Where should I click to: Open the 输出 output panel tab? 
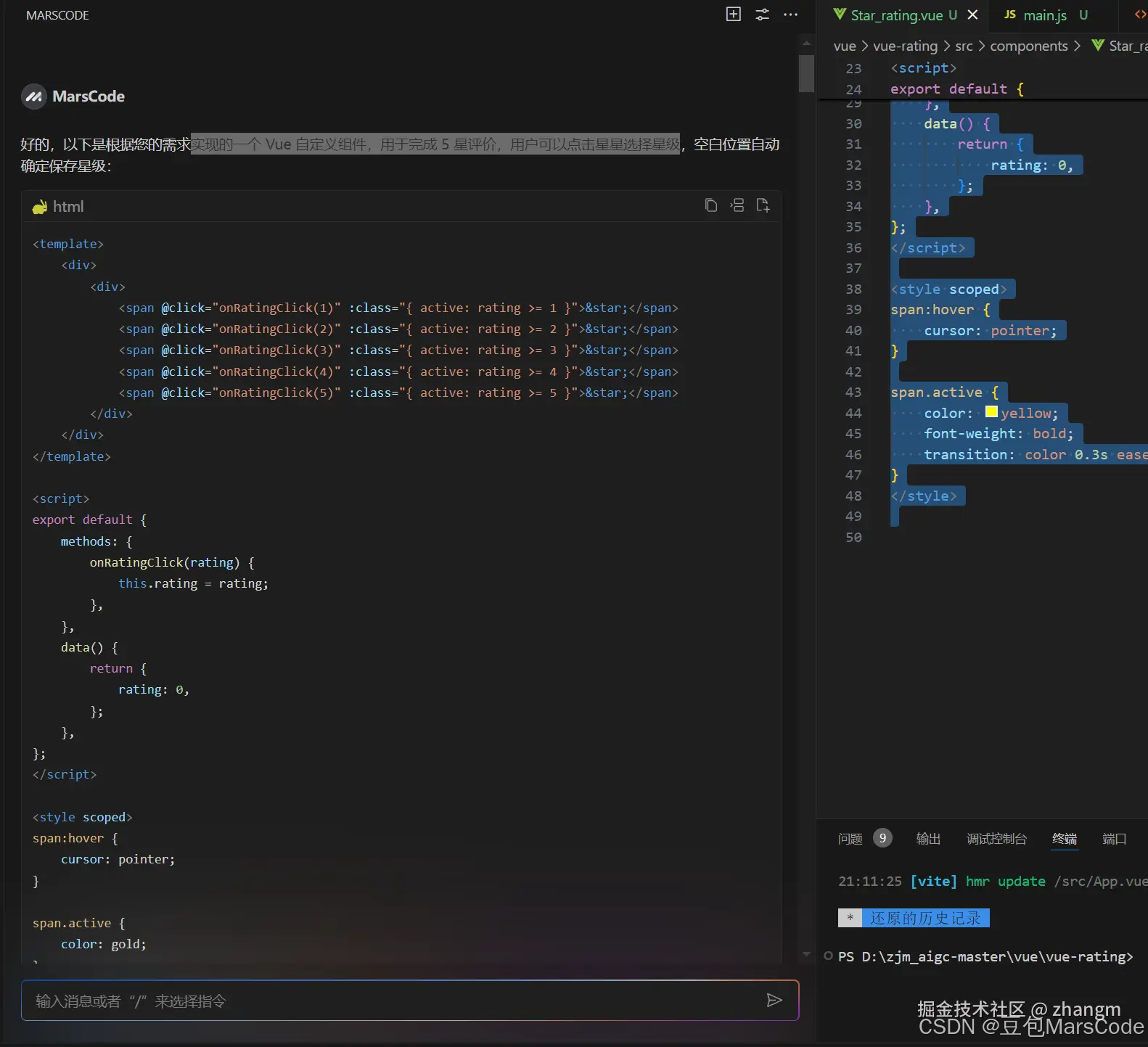coord(928,839)
